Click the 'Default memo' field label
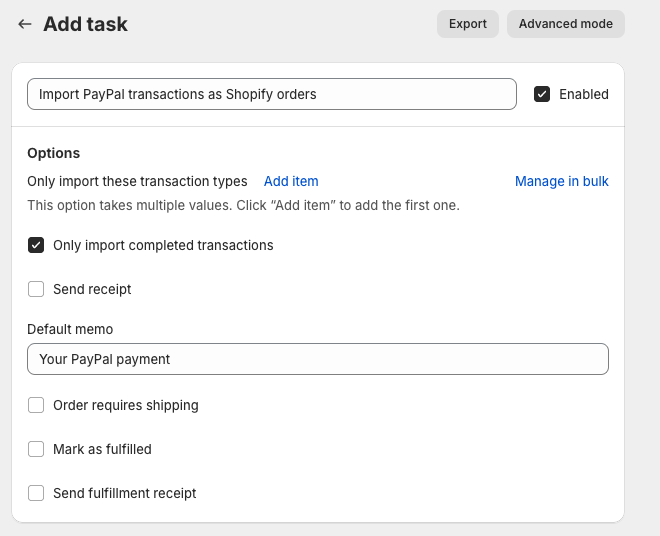This screenshot has width=660, height=536. pyautogui.click(x=70, y=329)
